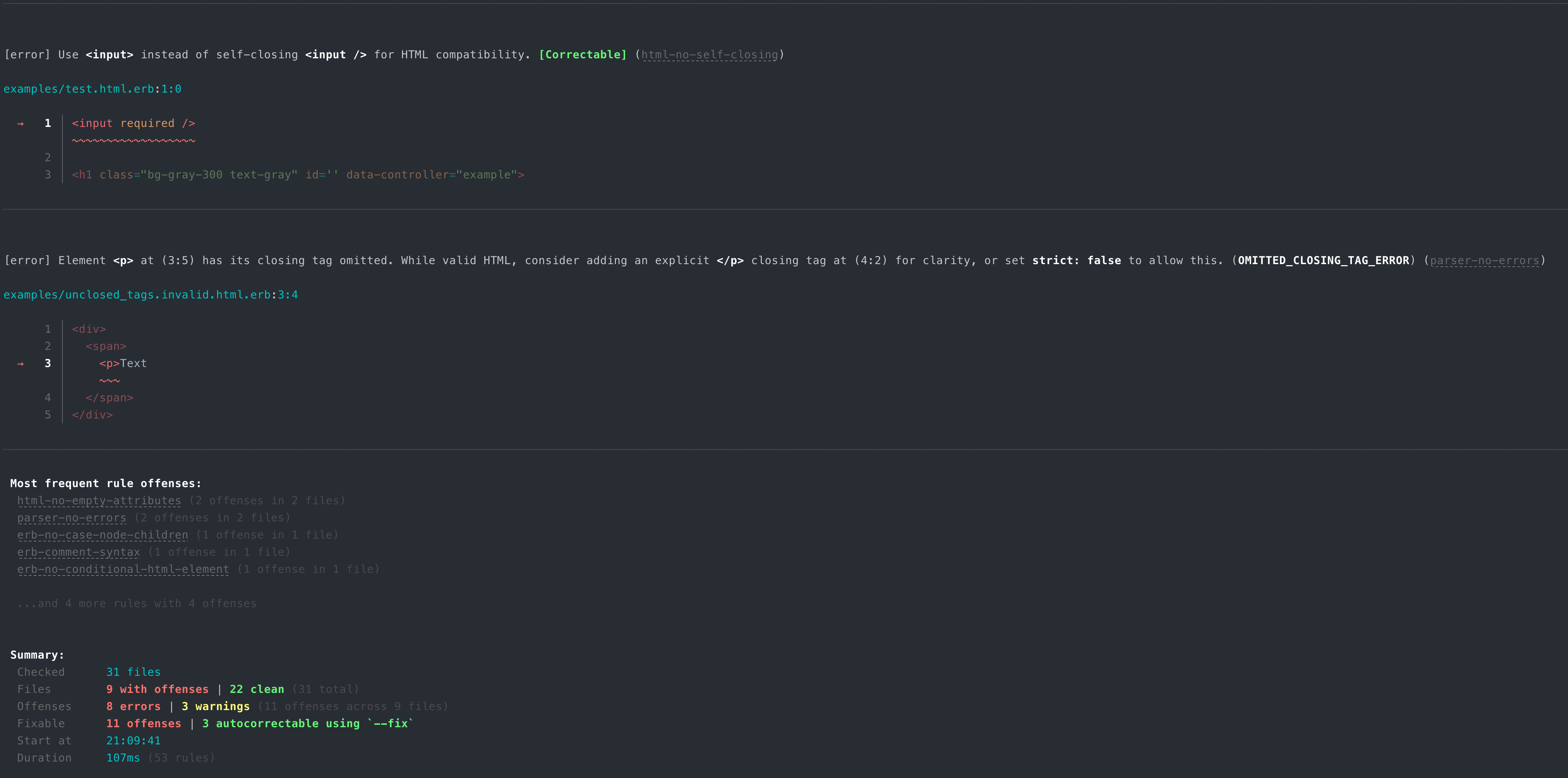This screenshot has width=1568, height=778.
Task: Select the '31 files' checked count
Action: (x=133, y=672)
